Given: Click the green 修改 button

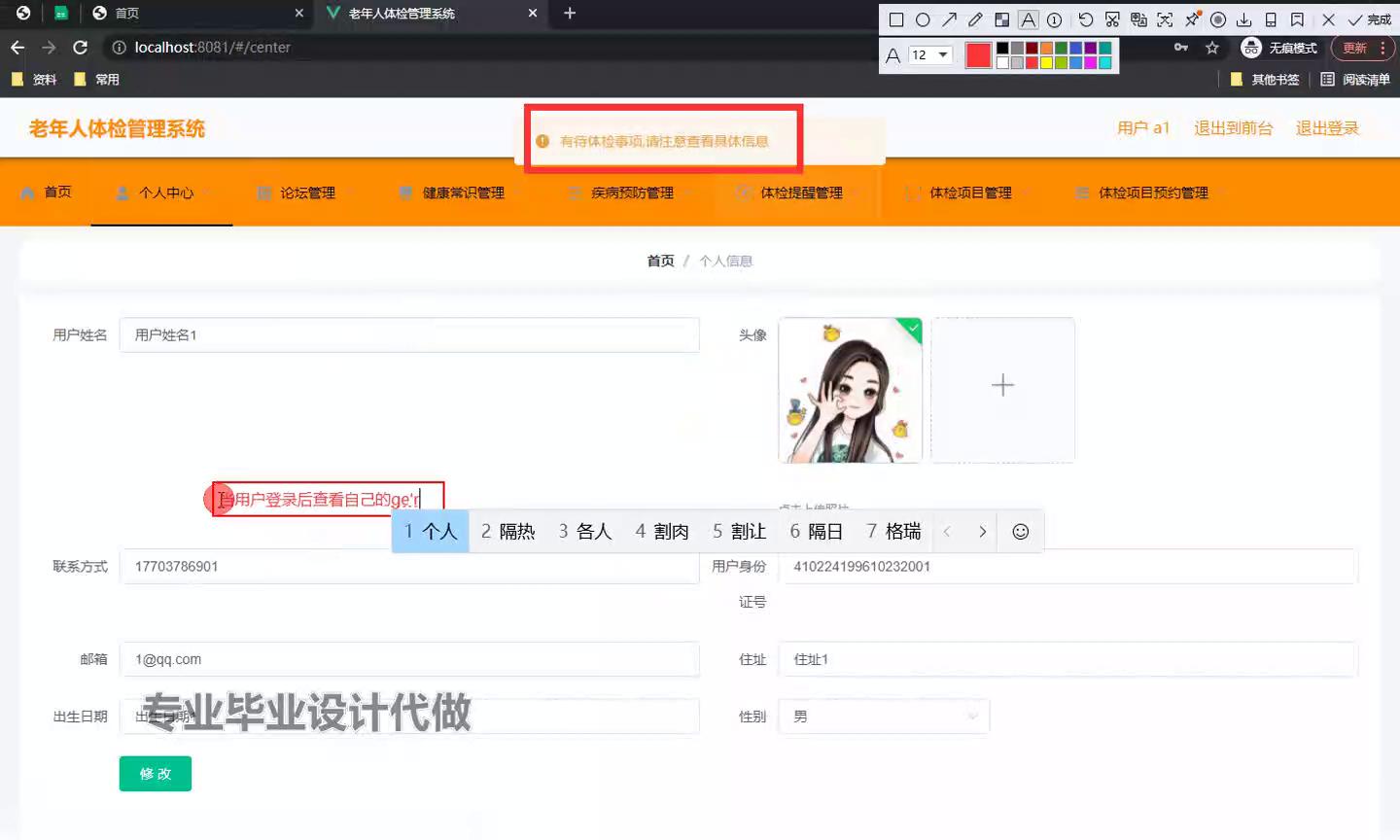Looking at the screenshot, I should [x=156, y=774].
